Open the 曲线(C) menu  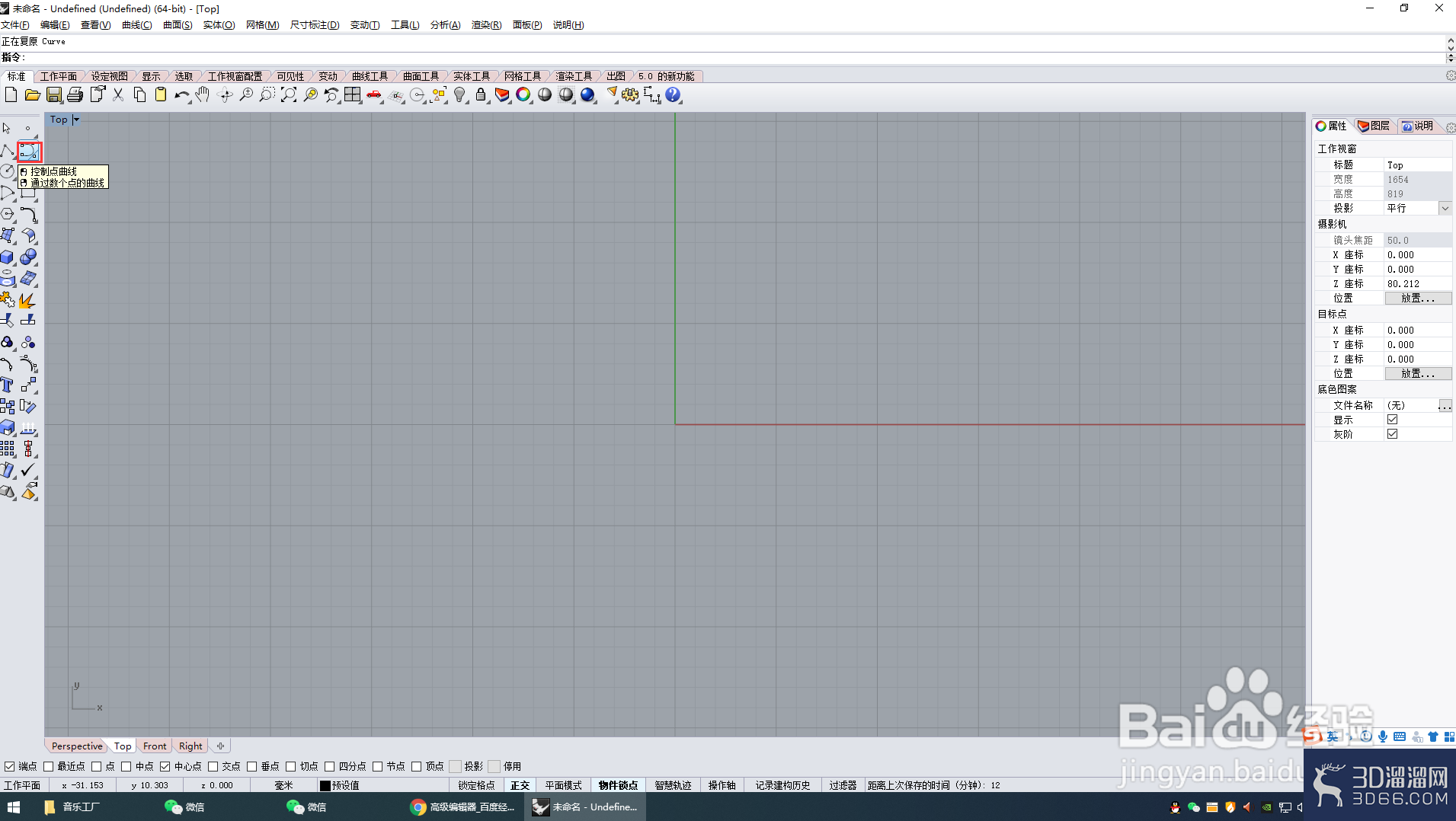click(136, 25)
